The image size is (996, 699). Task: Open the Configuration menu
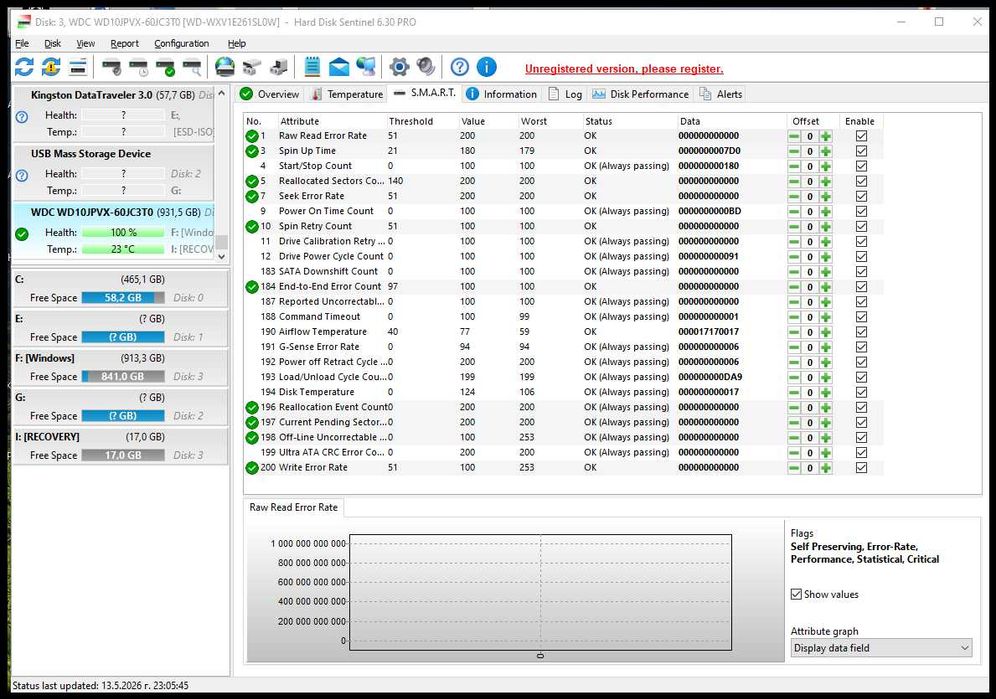tap(182, 43)
